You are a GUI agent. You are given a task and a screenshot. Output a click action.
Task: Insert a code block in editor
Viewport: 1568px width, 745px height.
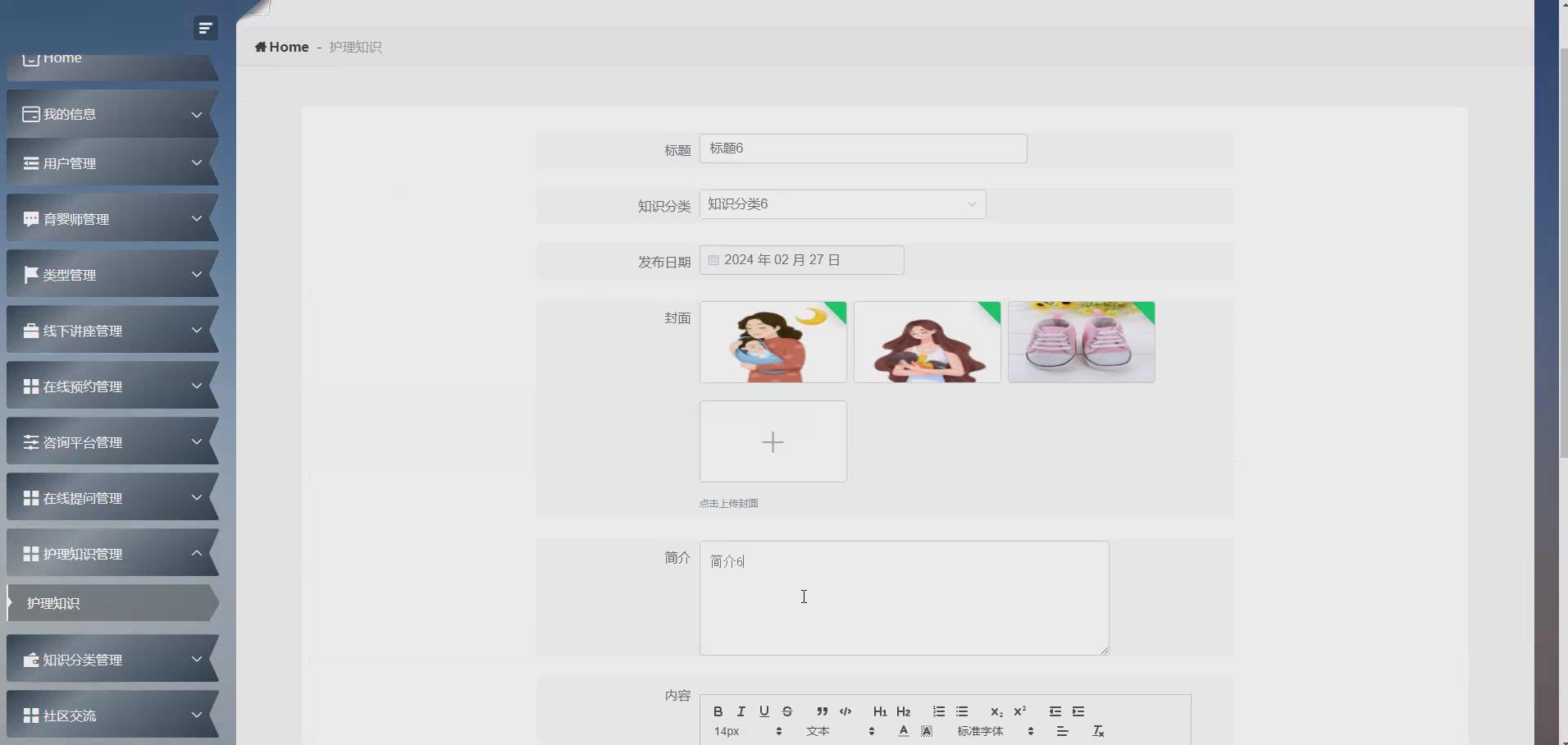(x=846, y=711)
